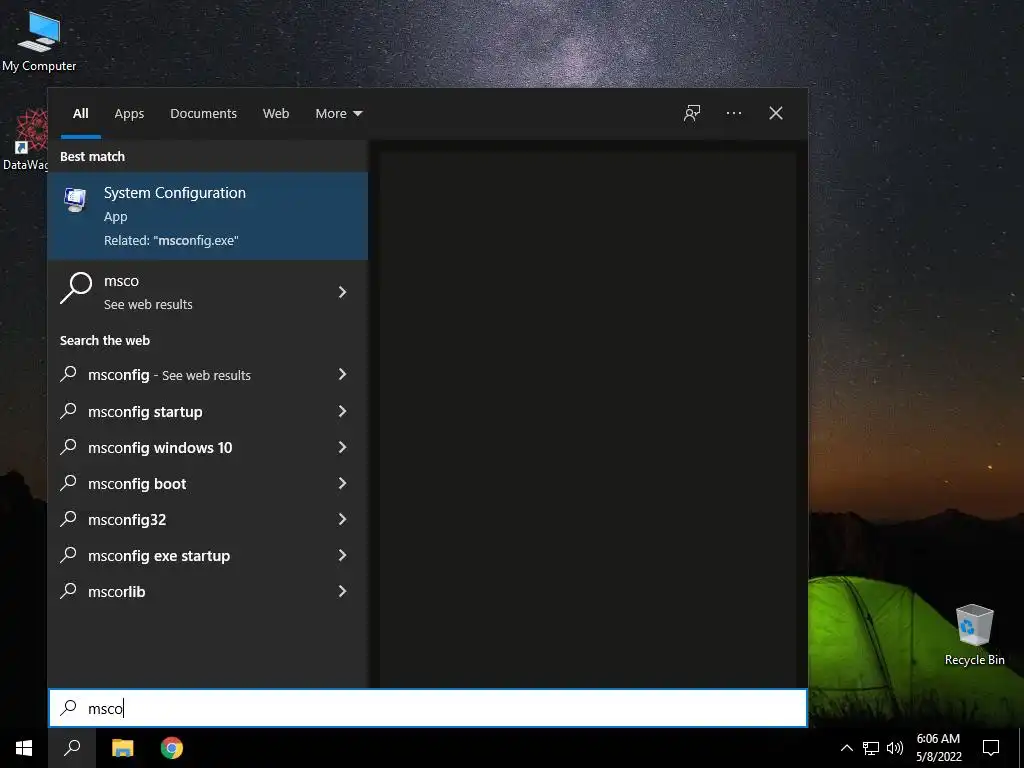Screen dimensions: 1024x768
Task: Open the network status tray icon
Action: pos(871,748)
